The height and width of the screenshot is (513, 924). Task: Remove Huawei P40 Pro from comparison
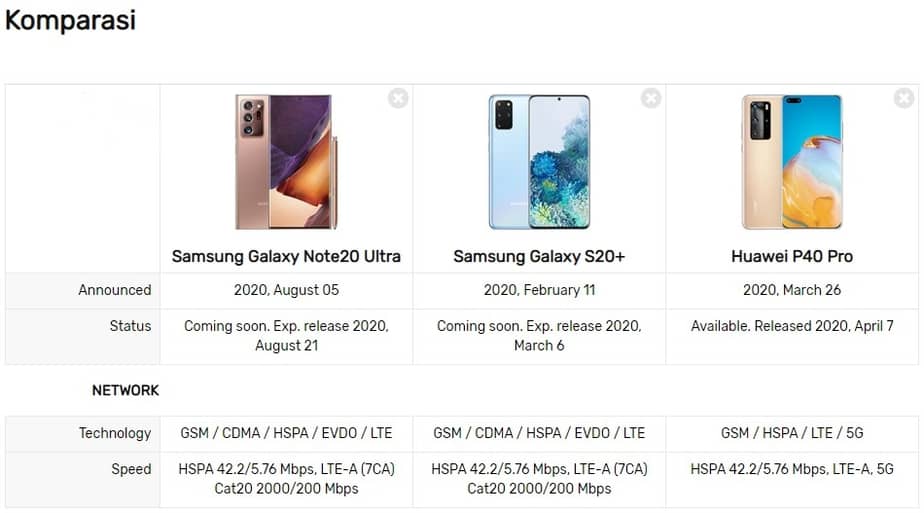(x=904, y=98)
